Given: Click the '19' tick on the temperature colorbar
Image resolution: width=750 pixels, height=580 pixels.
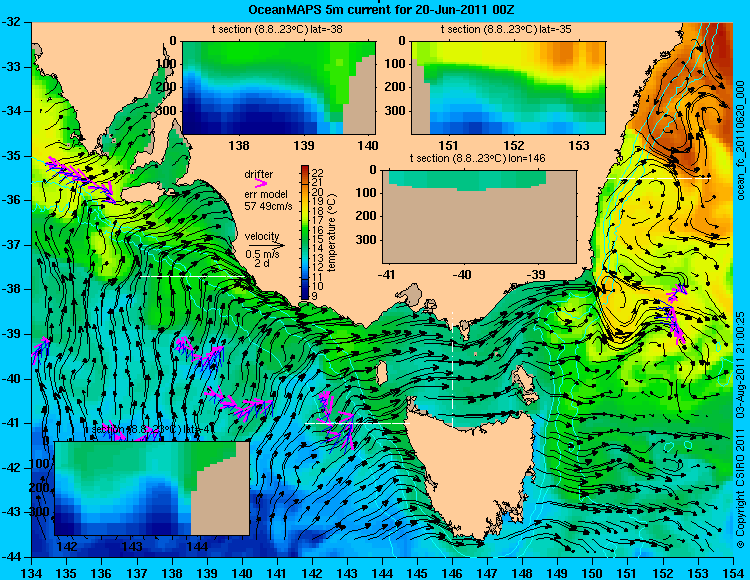Looking at the screenshot, I should pyautogui.click(x=318, y=201).
